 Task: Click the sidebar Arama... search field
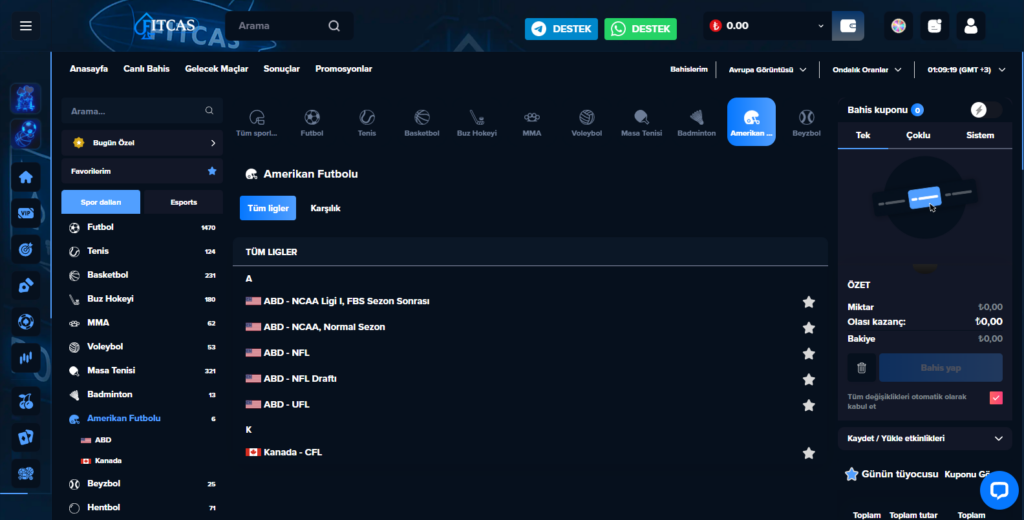pos(142,111)
